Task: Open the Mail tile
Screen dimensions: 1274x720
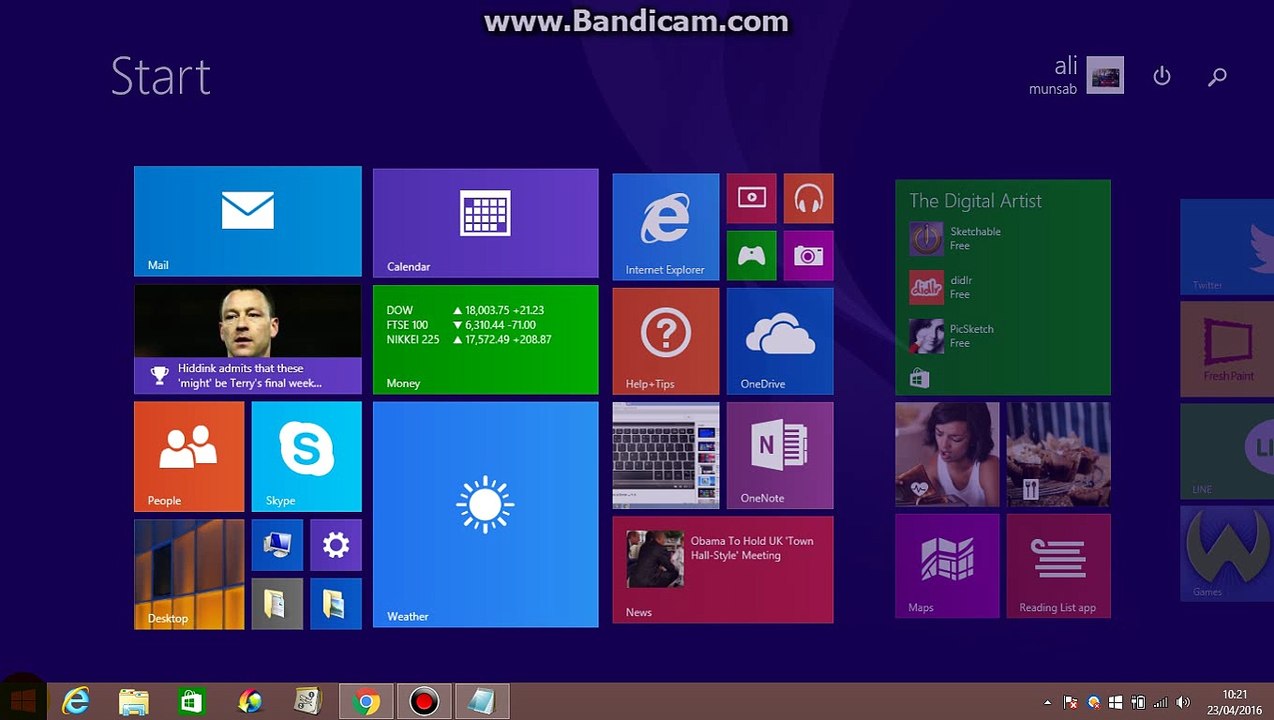Action: click(x=248, y=221)
